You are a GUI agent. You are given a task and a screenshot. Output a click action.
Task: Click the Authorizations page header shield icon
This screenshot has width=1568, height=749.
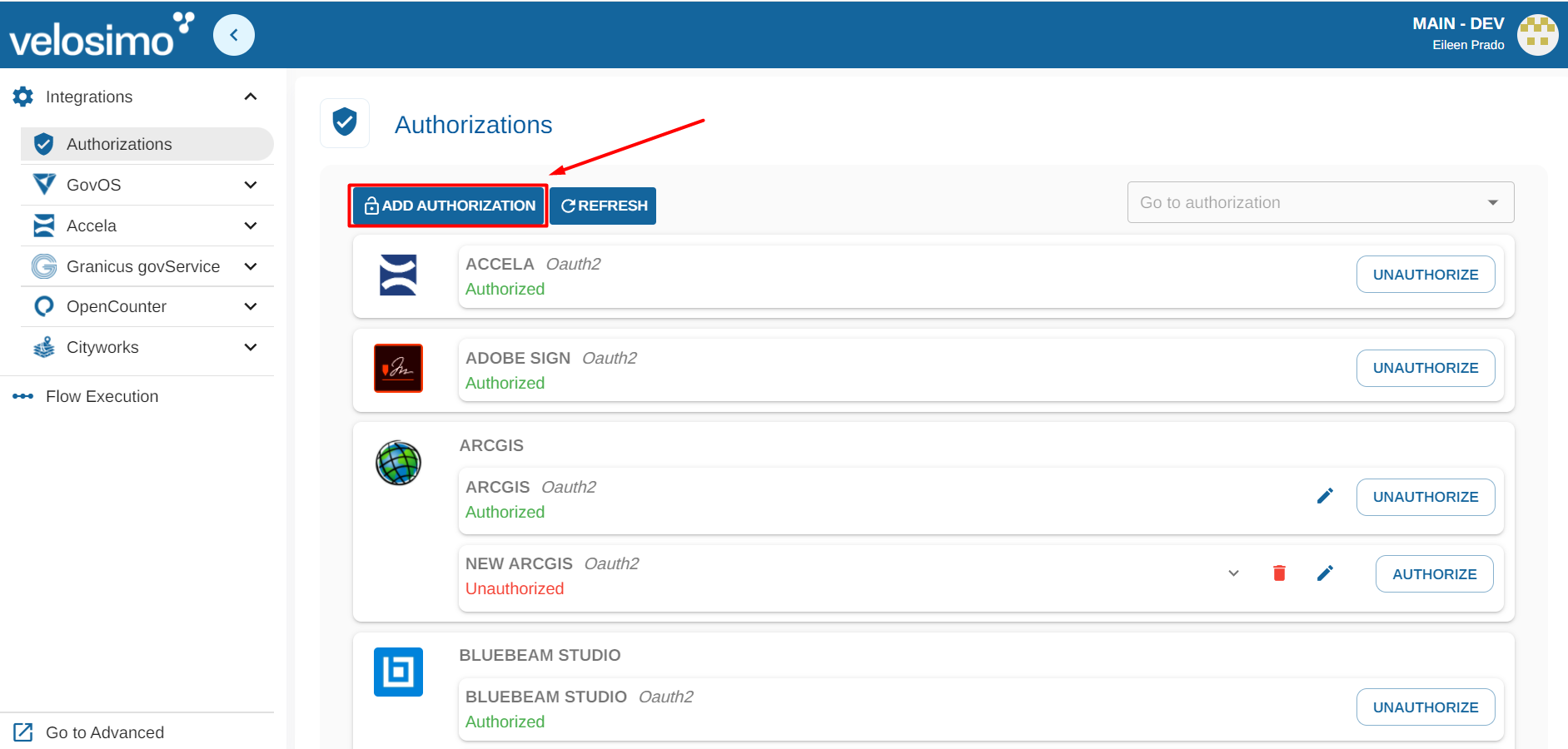pyautogui.click(x=345, y=122)
